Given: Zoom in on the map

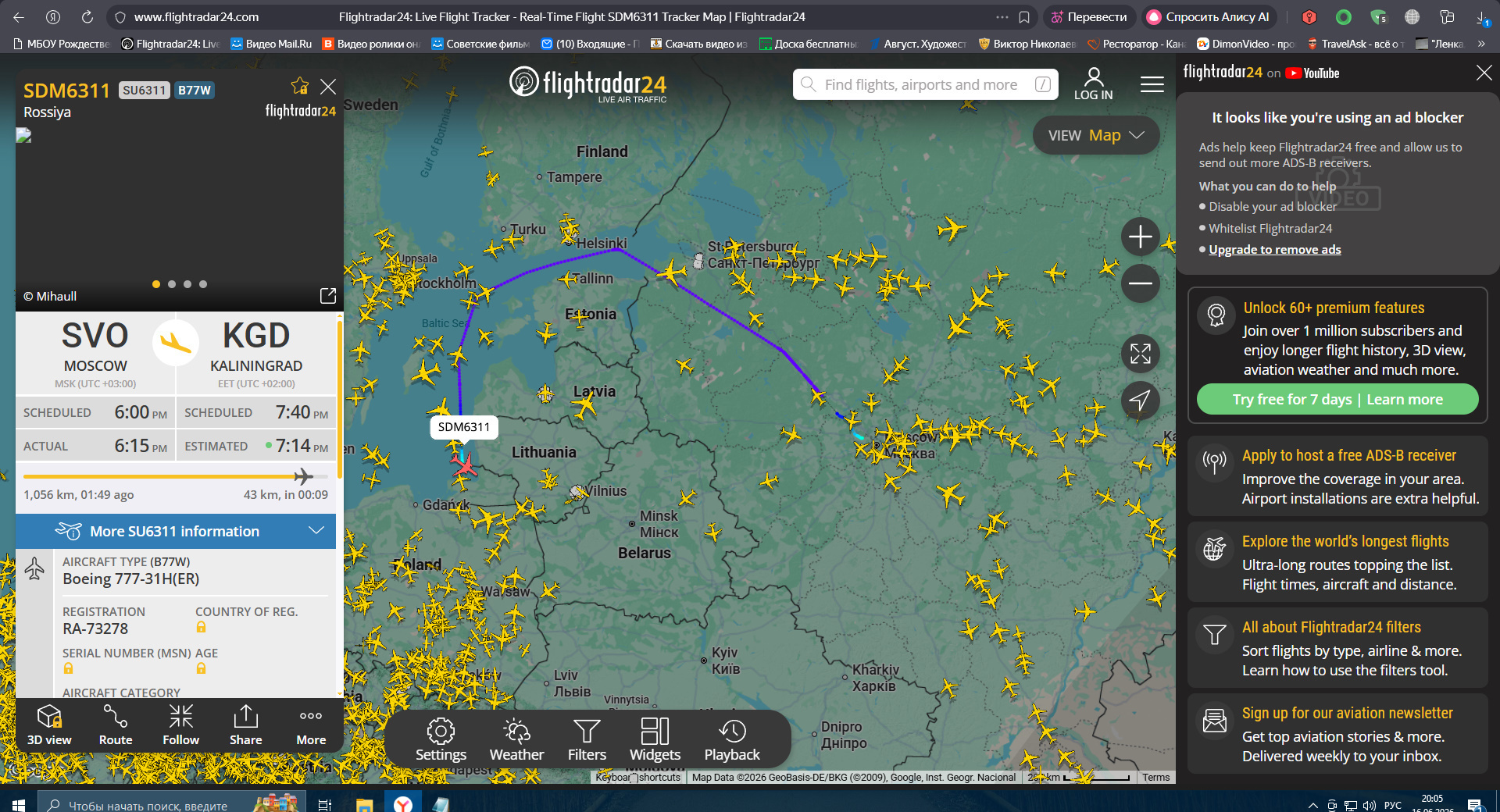Looking at the screenshot, I should point(1141,237).
